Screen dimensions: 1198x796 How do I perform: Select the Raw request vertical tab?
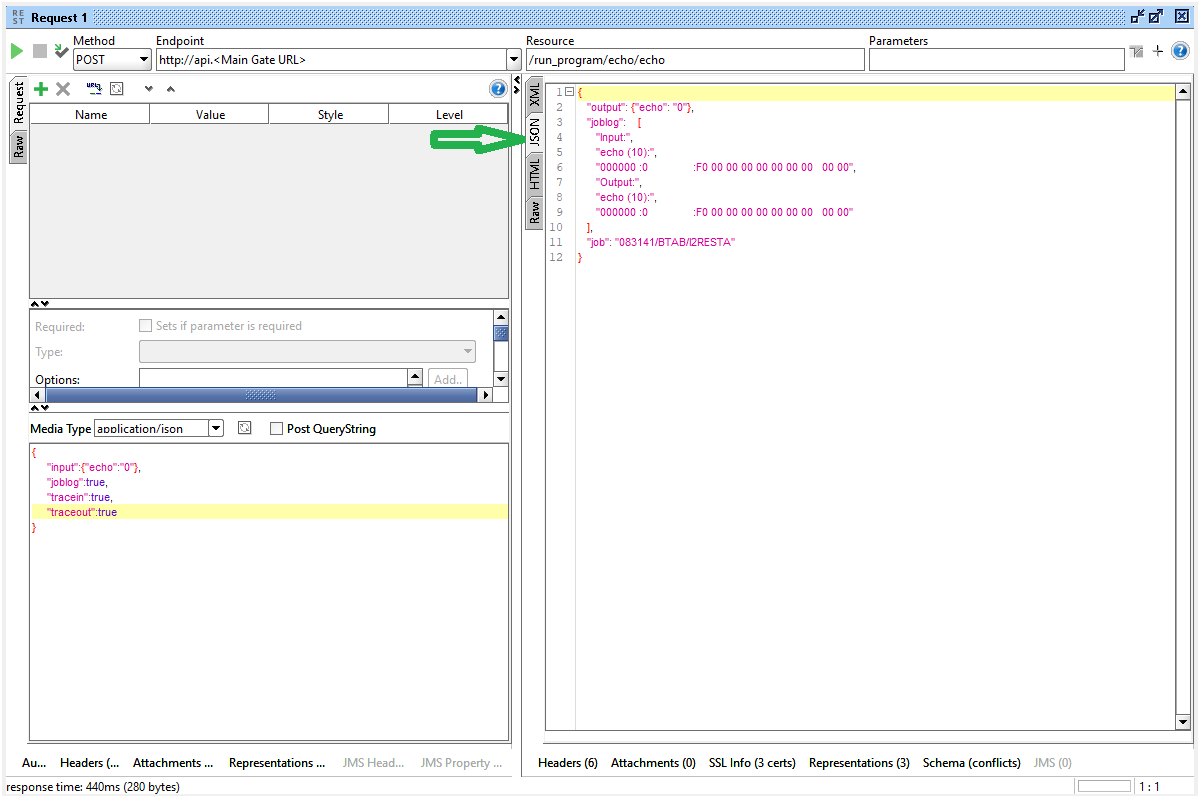click(x=19, y=147)
